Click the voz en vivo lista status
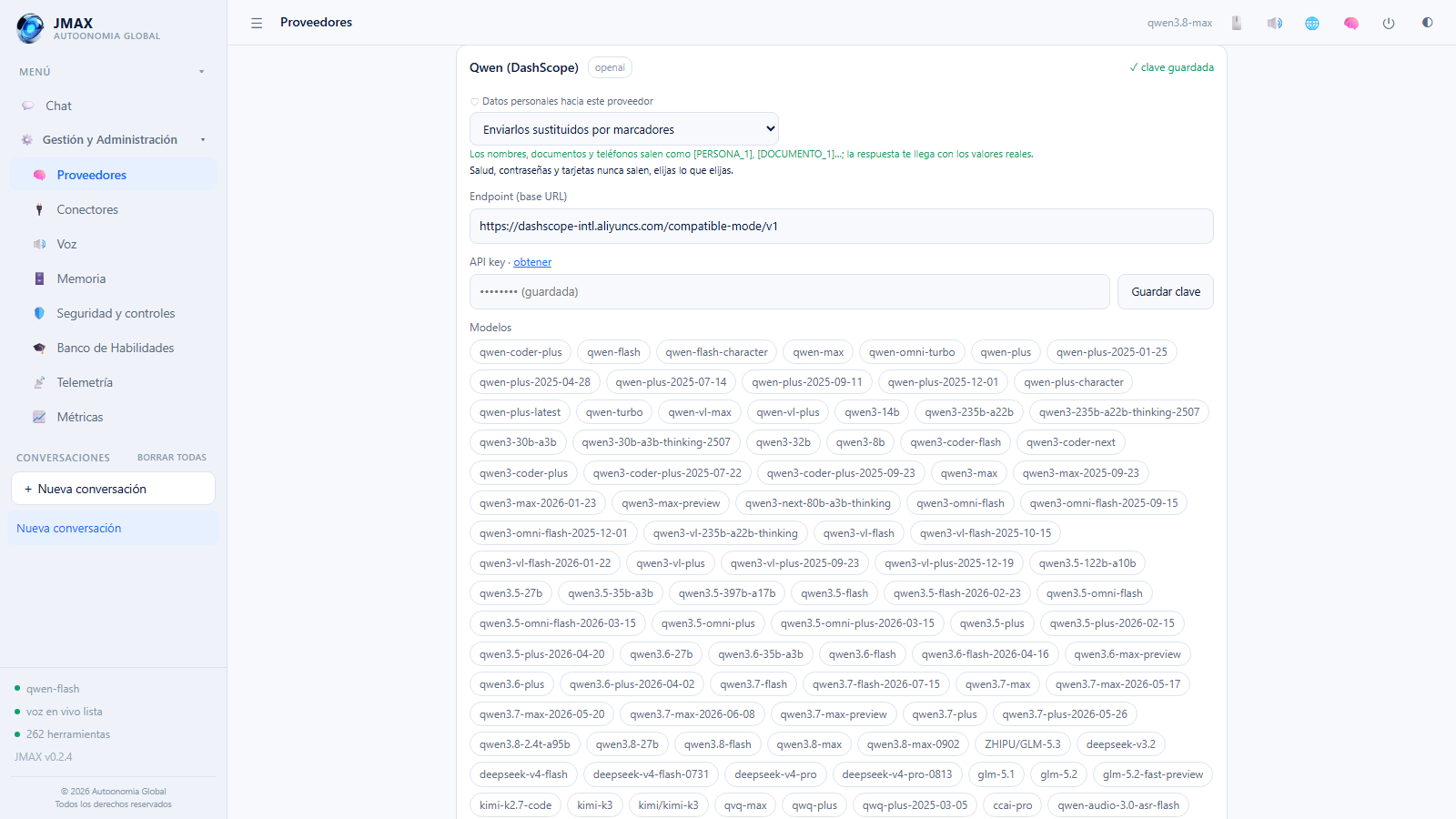1456x819 pixels. 64,712
